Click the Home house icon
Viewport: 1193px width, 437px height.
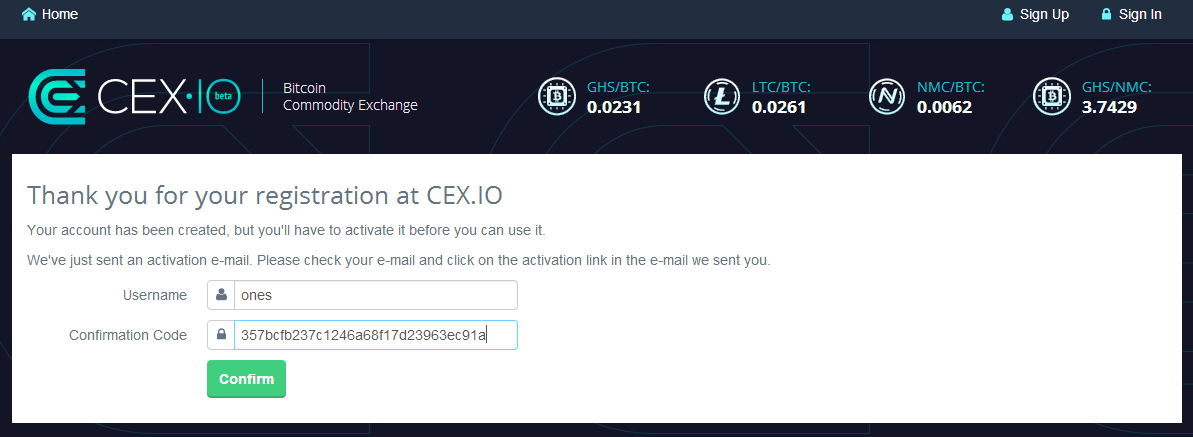[29, 15]
